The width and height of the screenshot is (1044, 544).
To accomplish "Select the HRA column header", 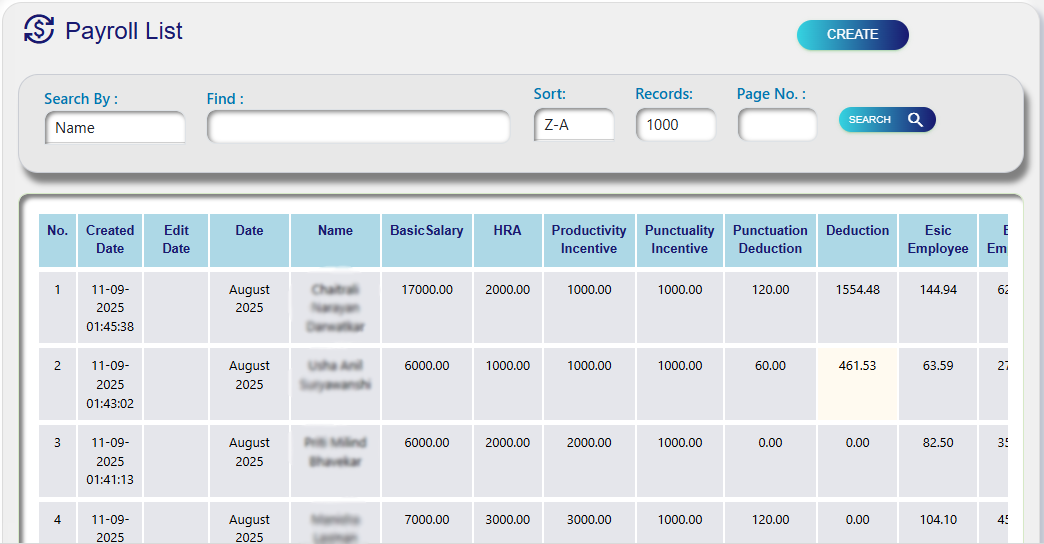I will click(x=507, y=231).
